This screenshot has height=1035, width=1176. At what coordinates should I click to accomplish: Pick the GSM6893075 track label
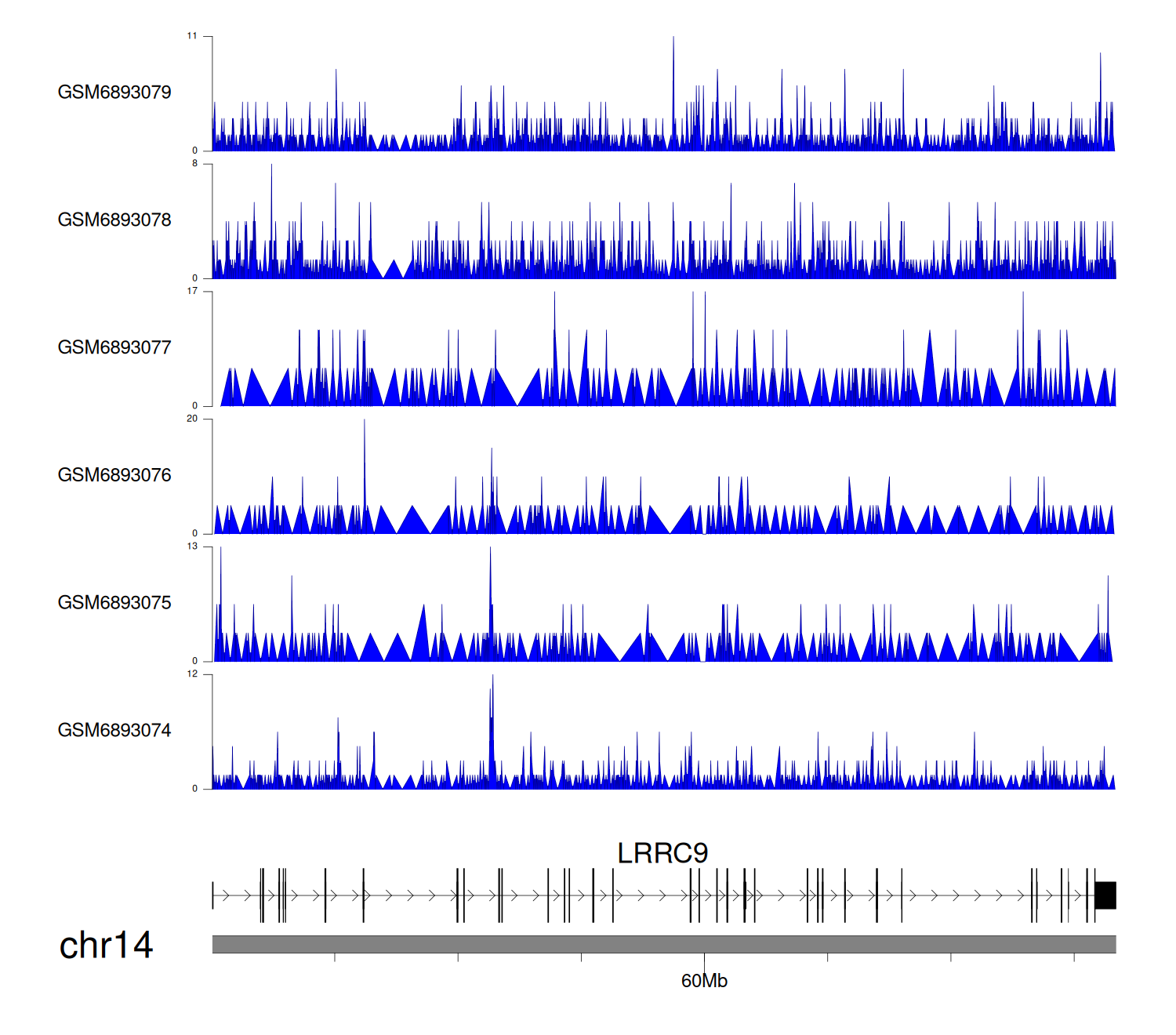coord(114,603)
